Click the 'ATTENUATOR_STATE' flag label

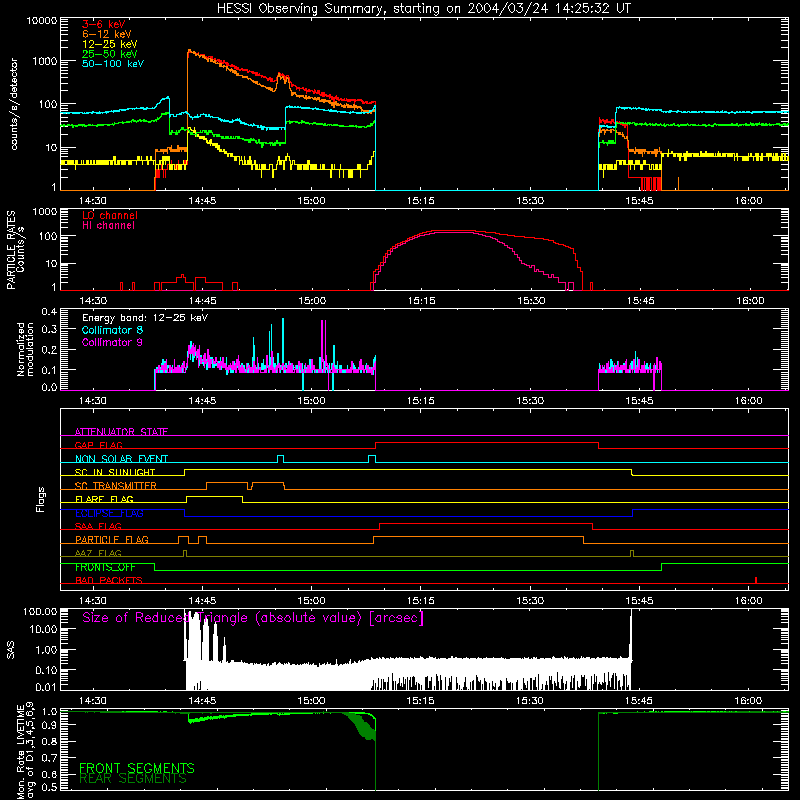[121, 432]
